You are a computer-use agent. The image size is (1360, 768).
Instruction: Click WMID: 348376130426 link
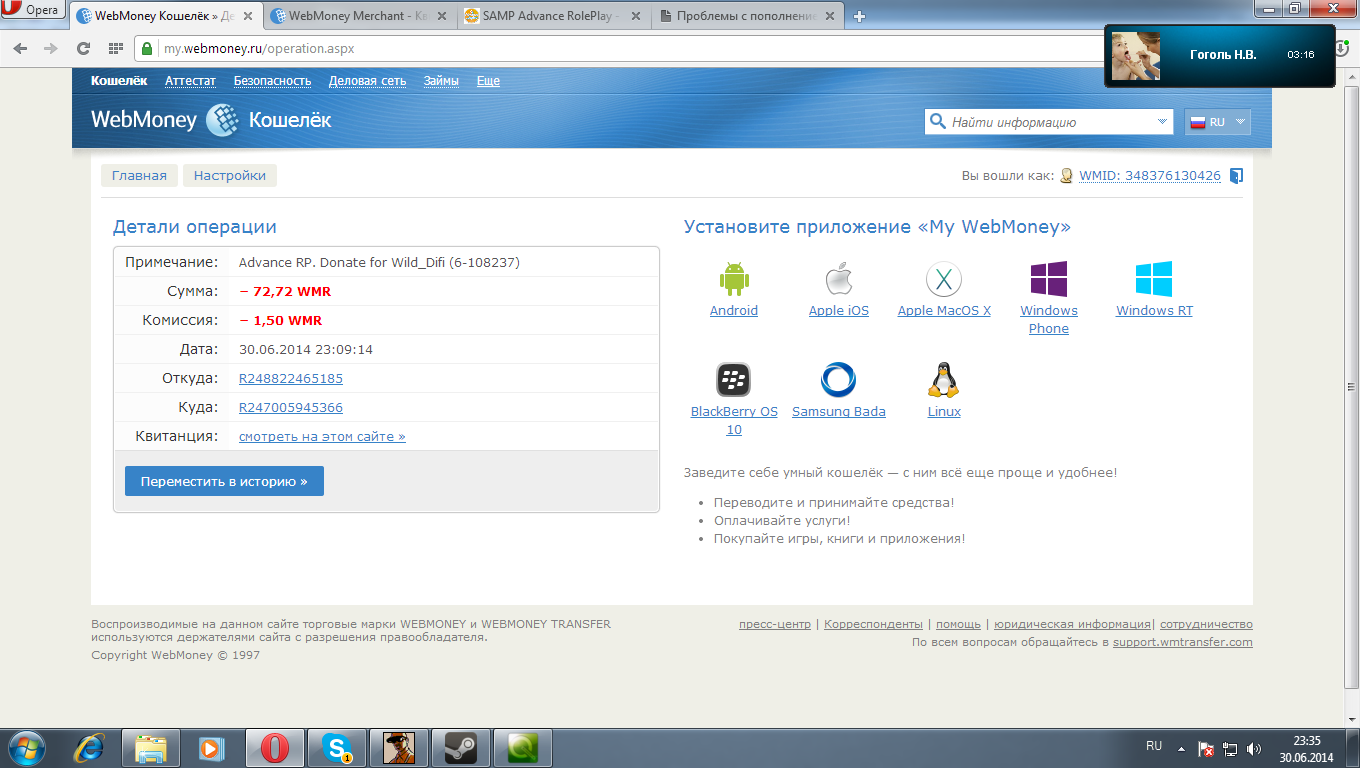pos(1150,176)
